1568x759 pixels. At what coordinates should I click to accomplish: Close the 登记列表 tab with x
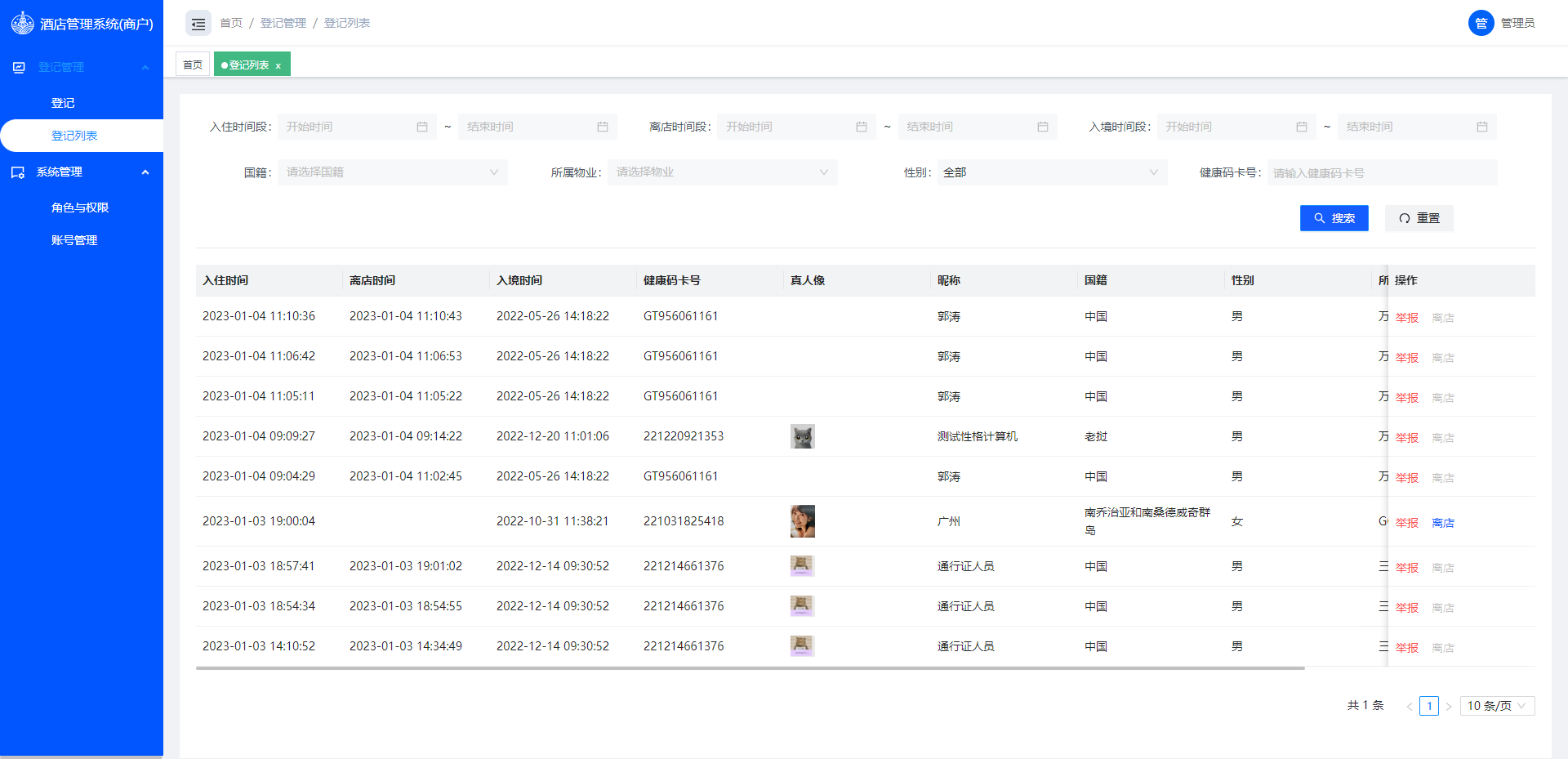pos(278,65)
